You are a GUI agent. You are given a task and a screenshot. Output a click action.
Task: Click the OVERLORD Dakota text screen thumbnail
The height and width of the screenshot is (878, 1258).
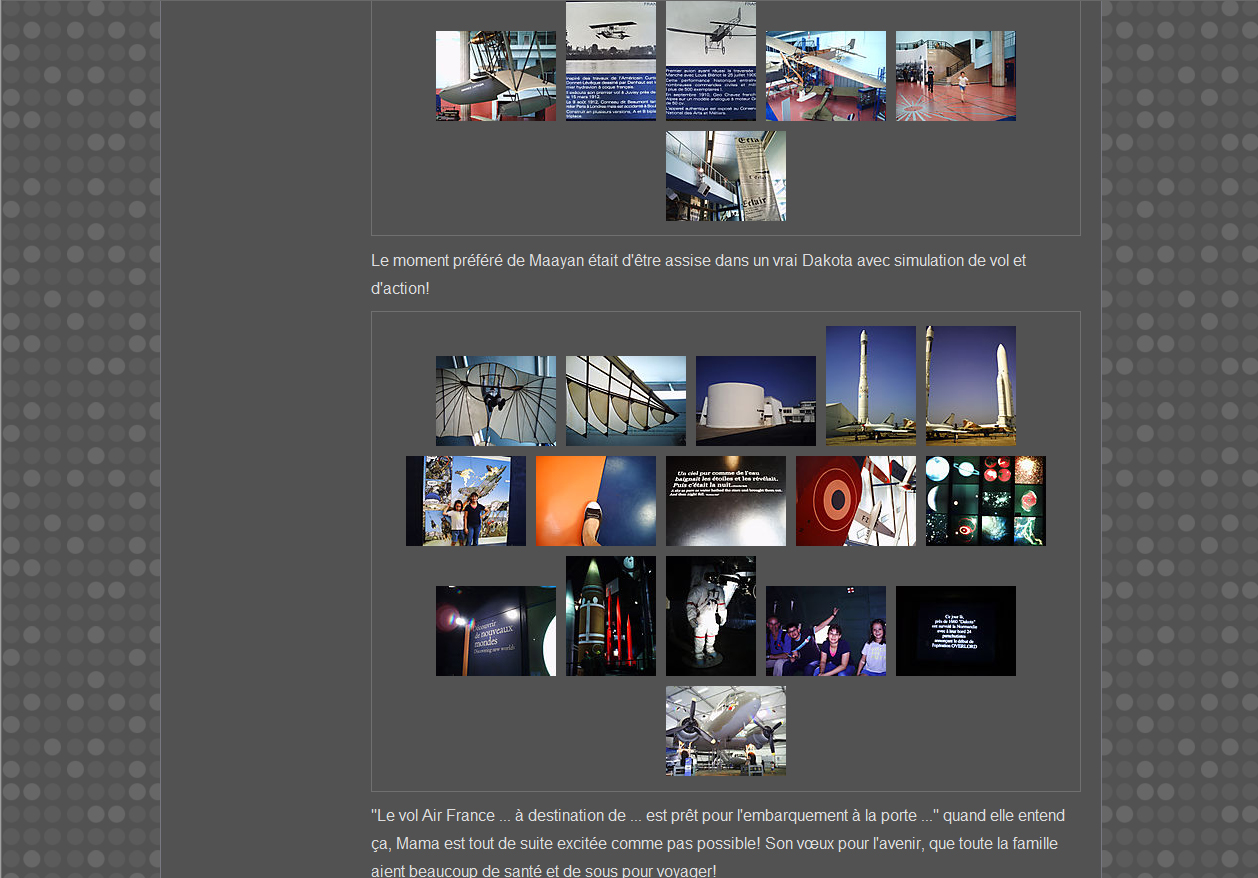pos(955,630)
